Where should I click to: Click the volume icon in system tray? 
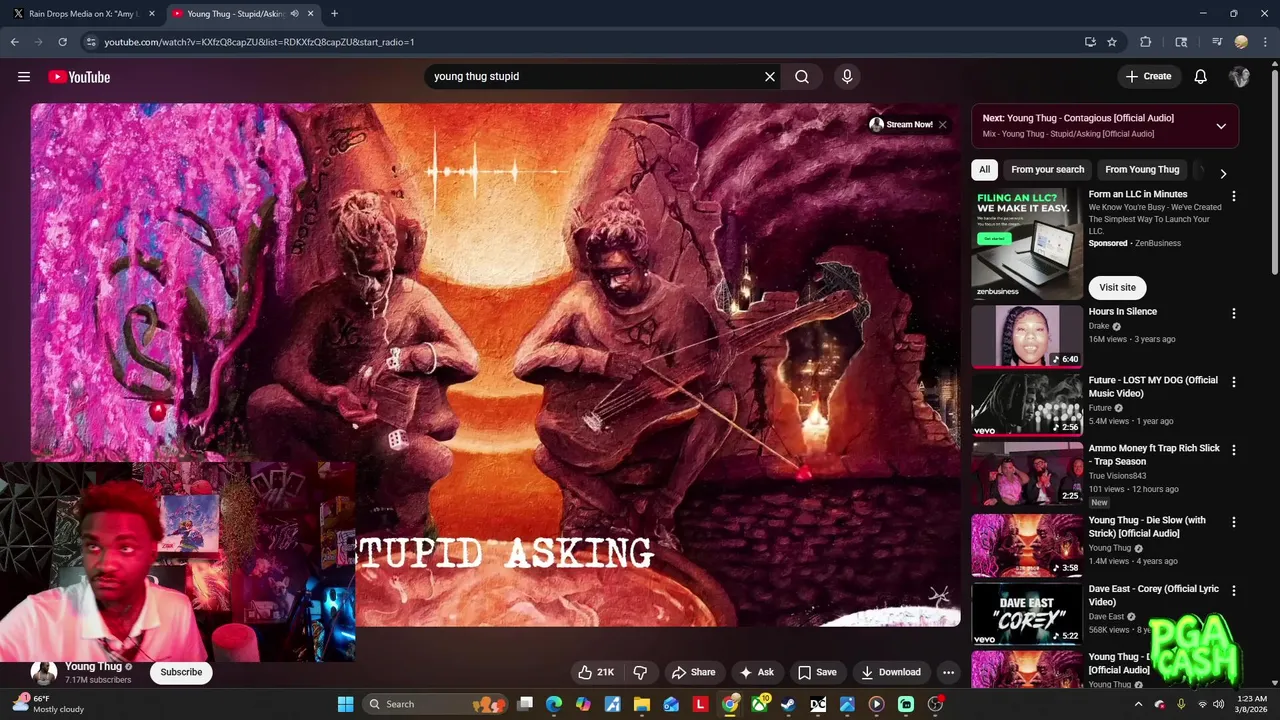(x=1218, y=704)
